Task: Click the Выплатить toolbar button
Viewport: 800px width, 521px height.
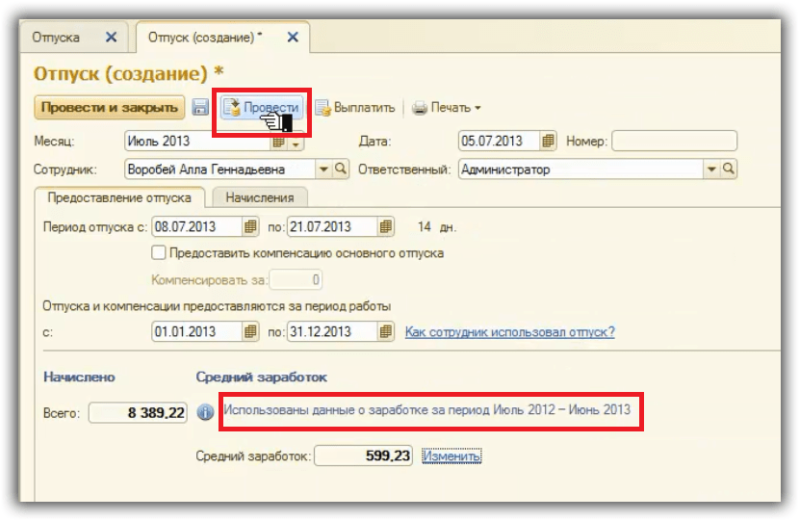Action: (x=355, y=108)
